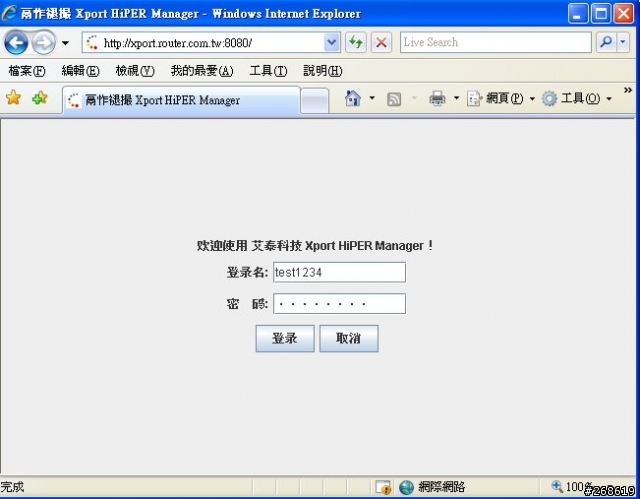
Task: Expand the address bar history dropdown
Action: pyautogui.click(x=332, y=42)
